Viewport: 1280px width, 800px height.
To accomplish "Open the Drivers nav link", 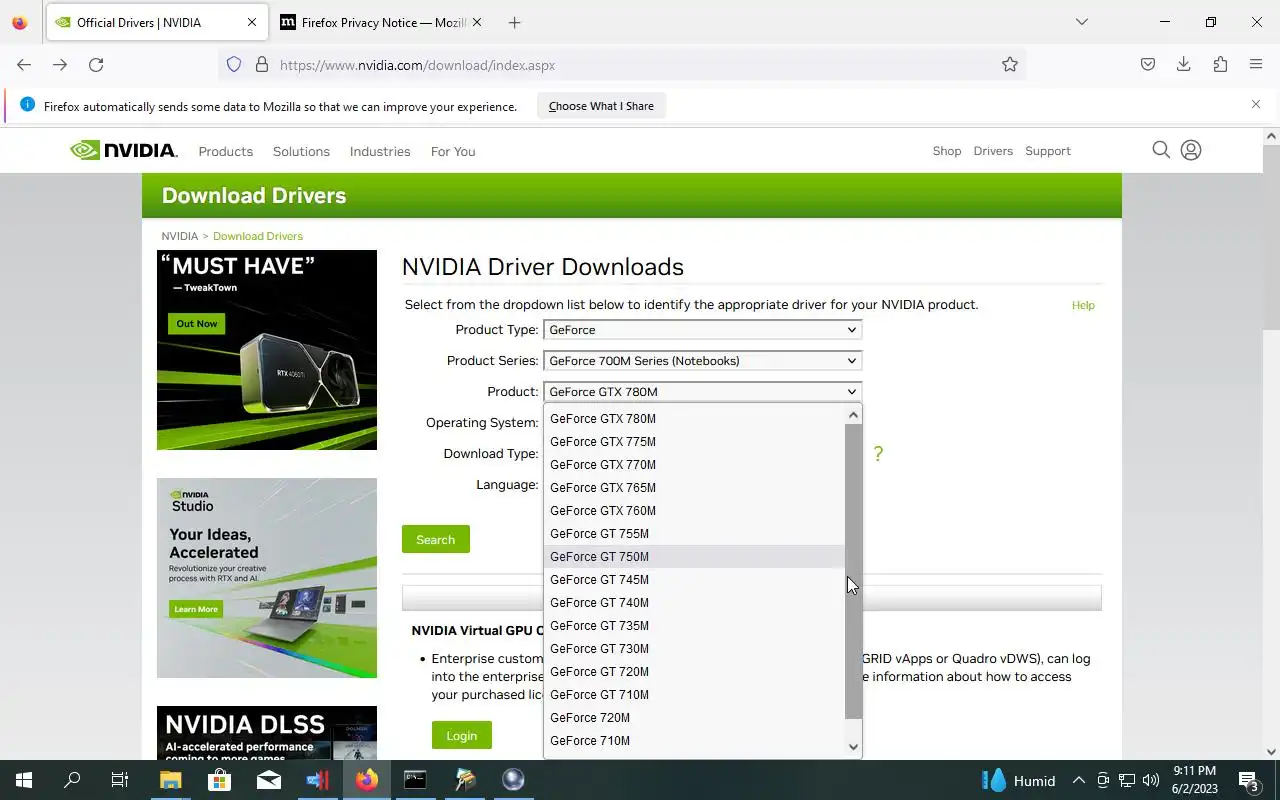I will click(993, 151).
